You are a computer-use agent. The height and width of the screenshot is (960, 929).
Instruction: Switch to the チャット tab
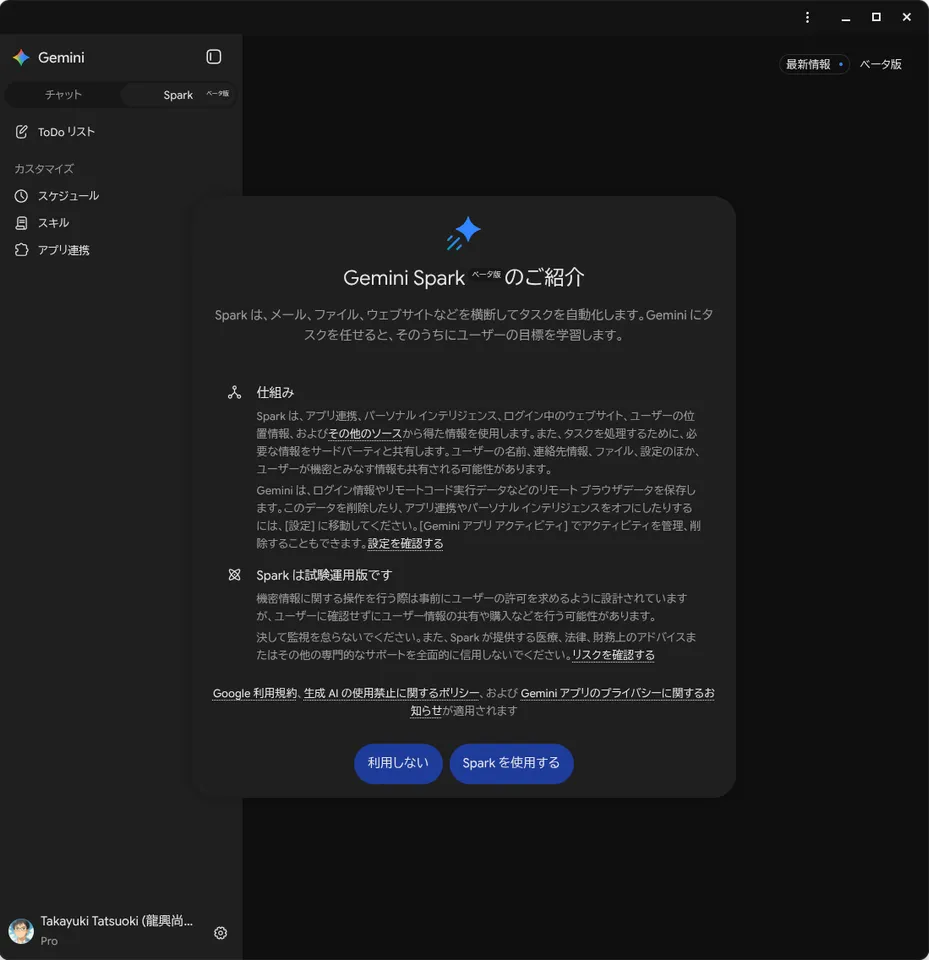coord(63,95)
